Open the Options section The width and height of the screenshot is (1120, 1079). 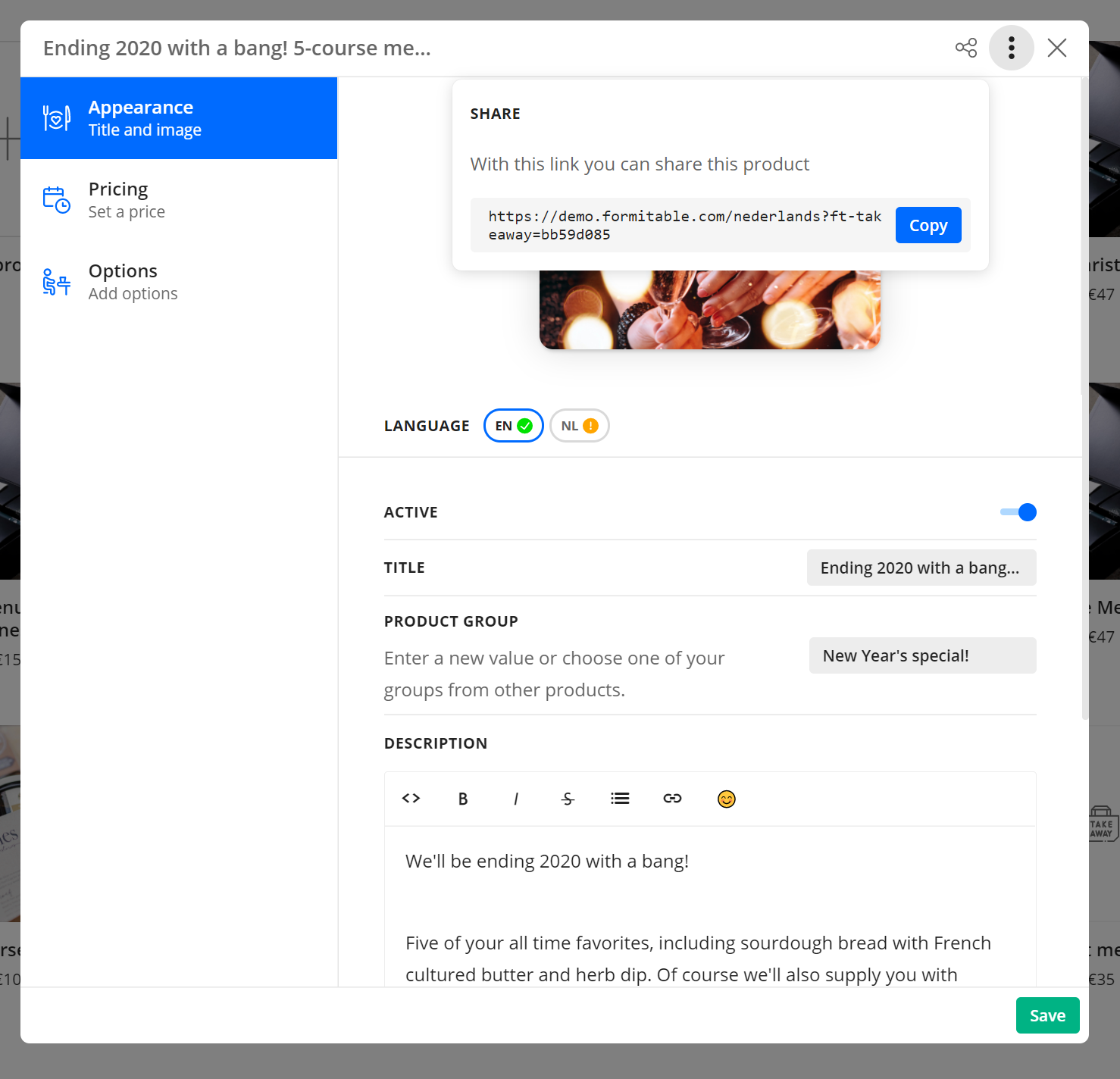coord(179,282)
